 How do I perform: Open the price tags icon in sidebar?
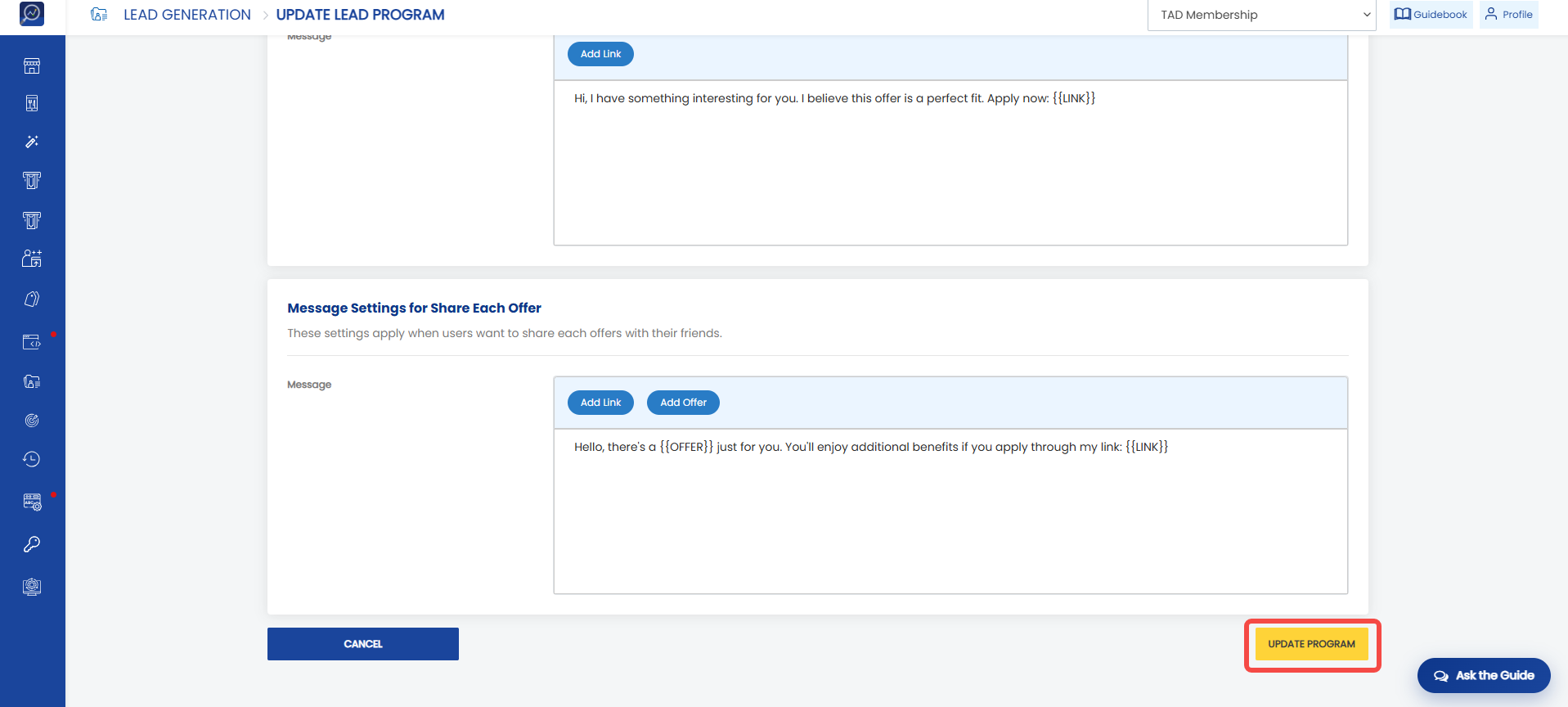32,299
